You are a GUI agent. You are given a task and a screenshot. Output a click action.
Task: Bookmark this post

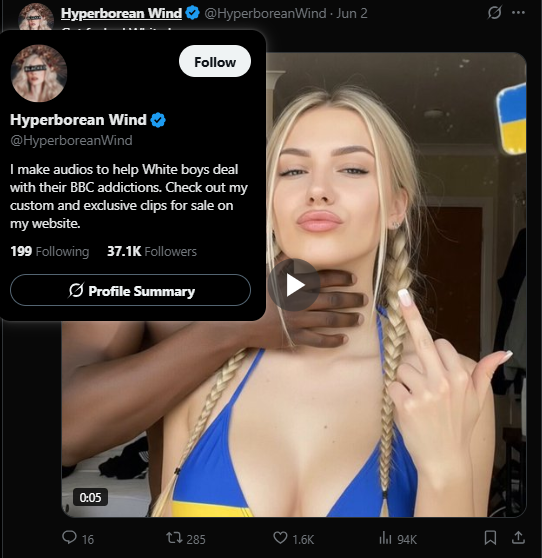coord(490,538)
